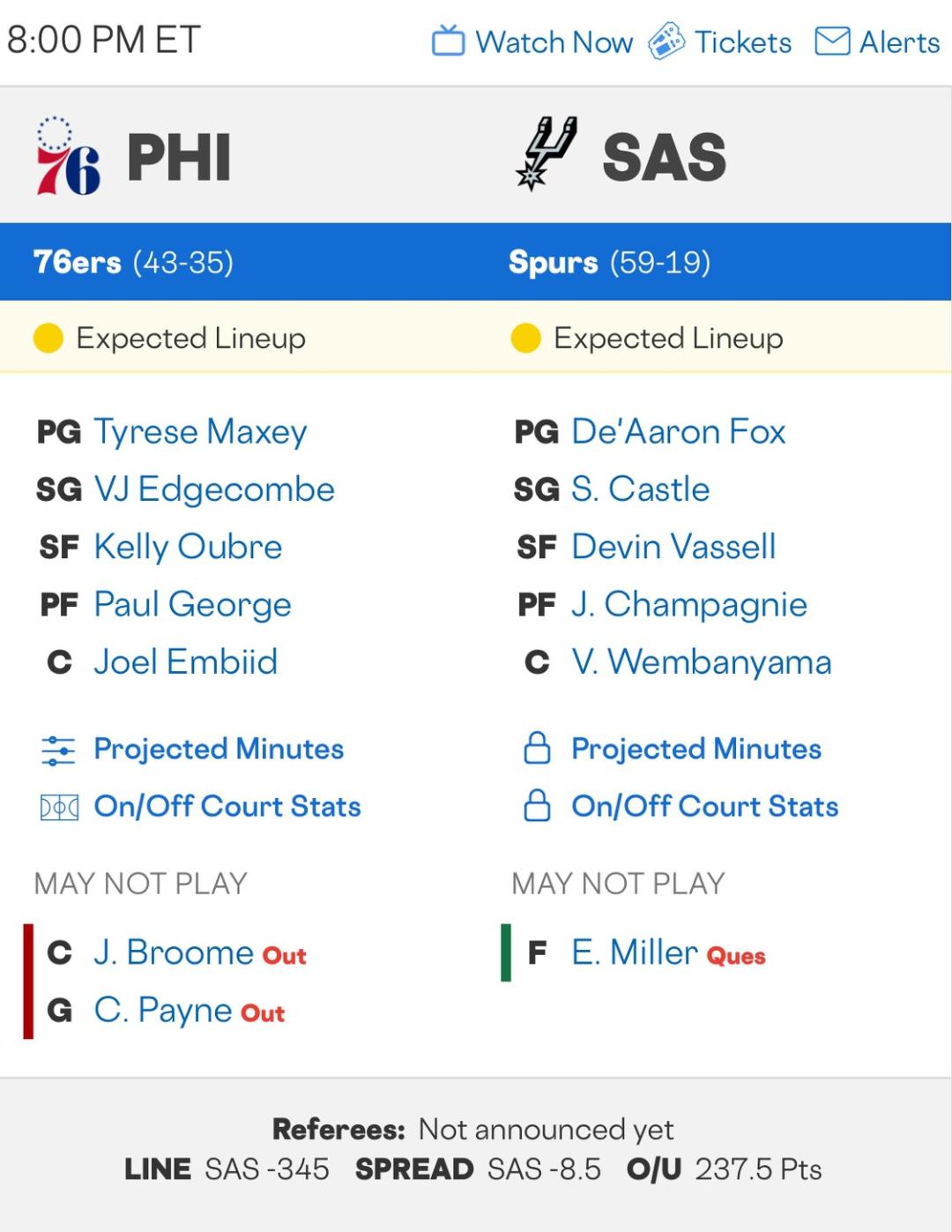This screenshot has height=1232, width=952.
Task: Click E. Miller, listed as questionable
Action: pos(634,953)
